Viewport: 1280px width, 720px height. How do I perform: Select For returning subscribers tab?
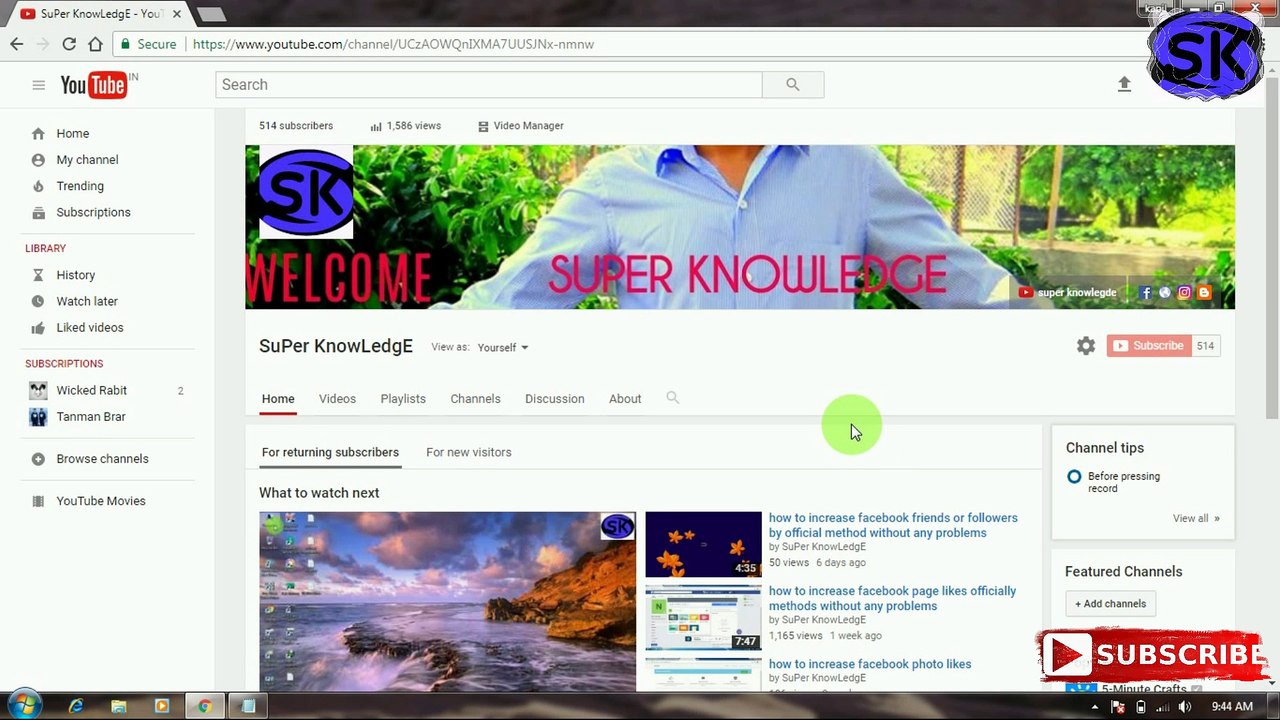330,452
